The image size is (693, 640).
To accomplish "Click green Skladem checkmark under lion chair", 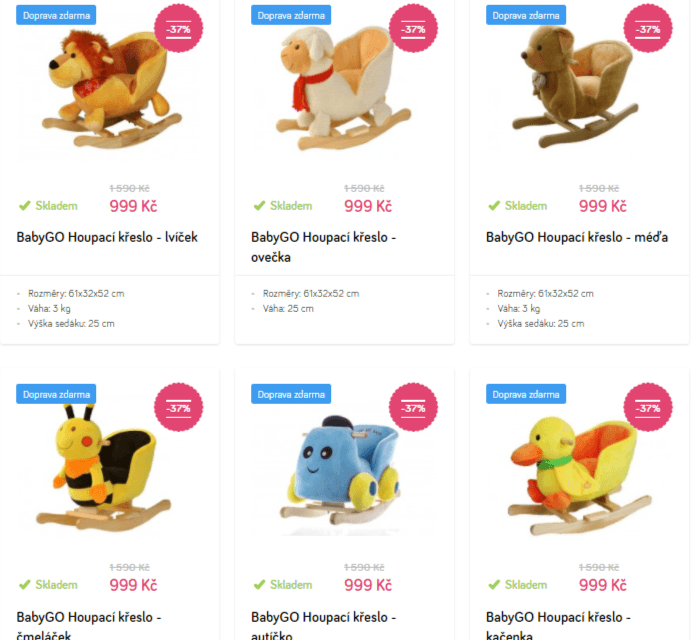I will 25,206.
